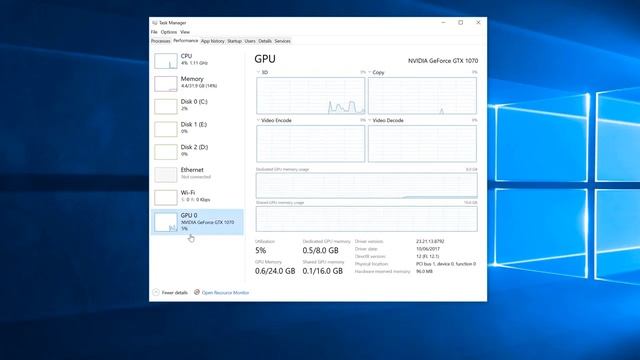This screenshot has width=640, height=360.
Task: Open the View menu
Action: tap(185, 32)
